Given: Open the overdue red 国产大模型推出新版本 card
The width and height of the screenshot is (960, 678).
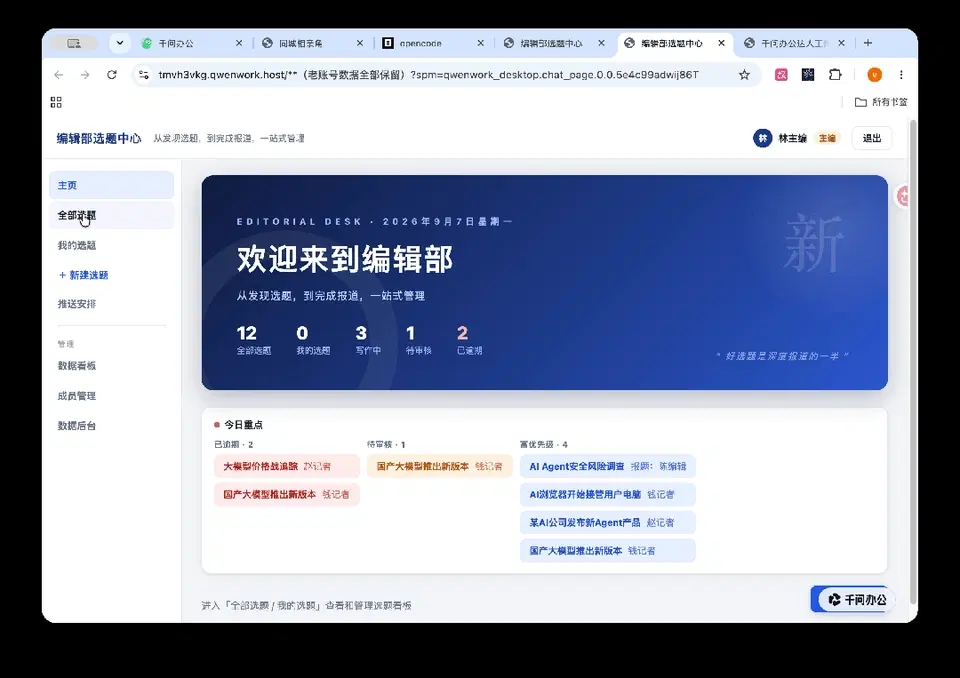Looking at the screenshot, I should click(x=287, y=494).
